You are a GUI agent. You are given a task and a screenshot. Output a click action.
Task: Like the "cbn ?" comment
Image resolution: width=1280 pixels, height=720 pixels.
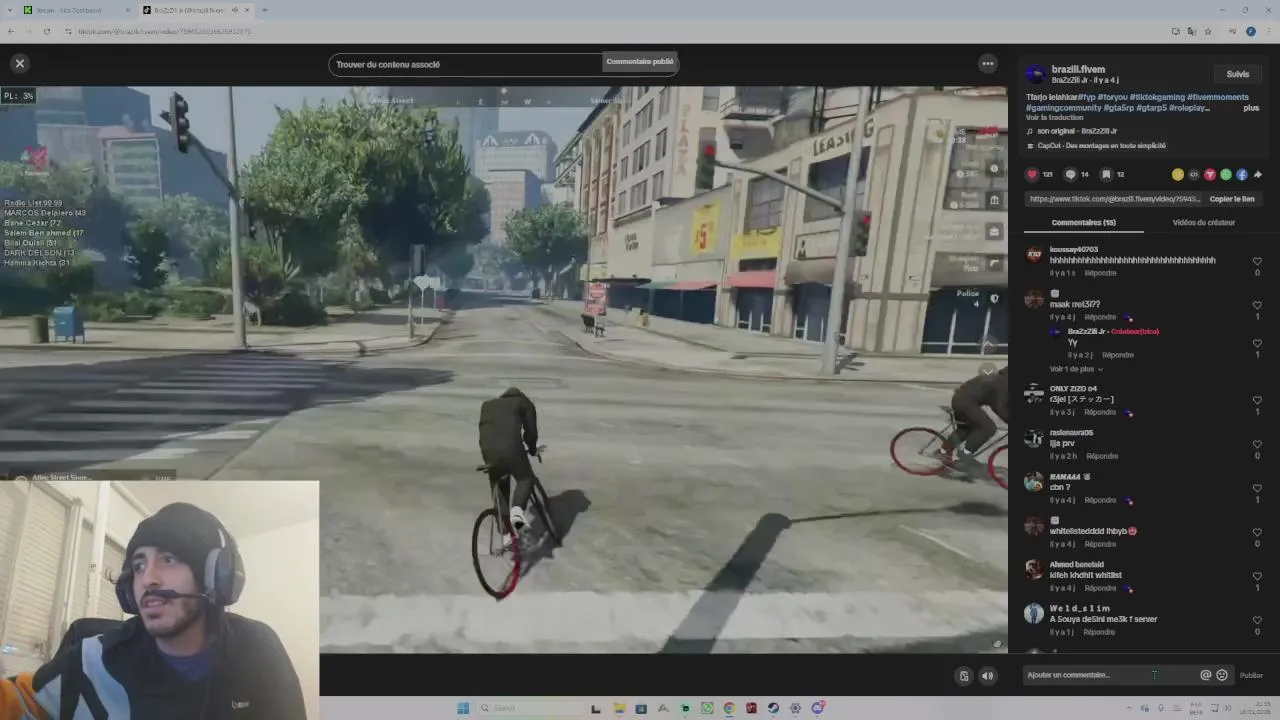click(x=1257, y=488)
